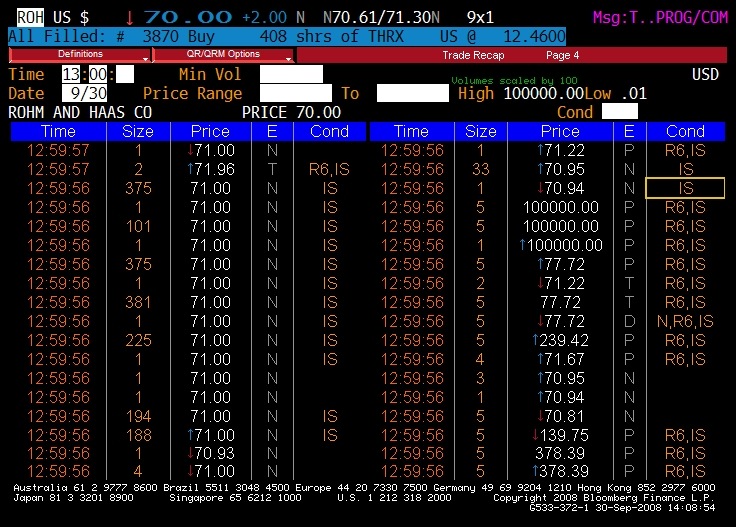Click the left table Time column header

(x=58, y=131)
